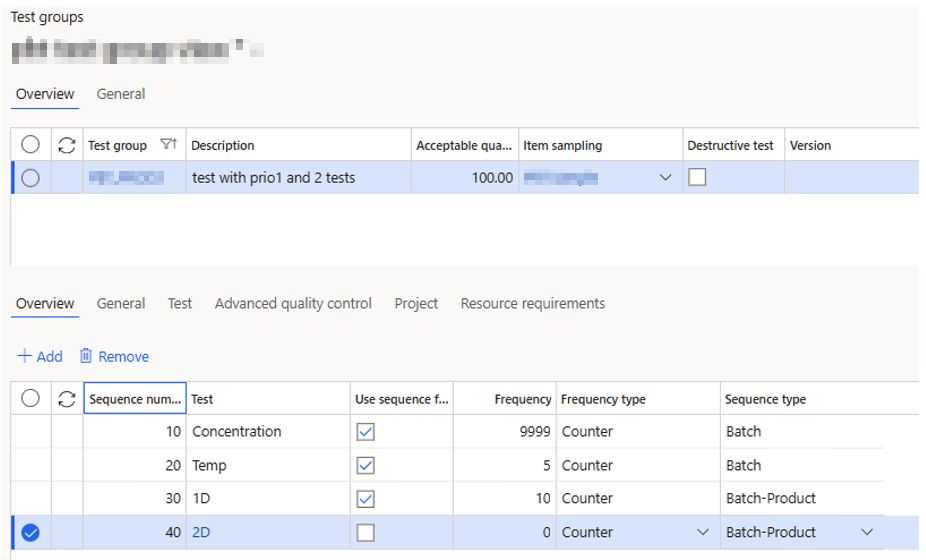Viewport: 926px width, 560px height.
Task: Open the Resource requirements tab
Action: point(532,303)
